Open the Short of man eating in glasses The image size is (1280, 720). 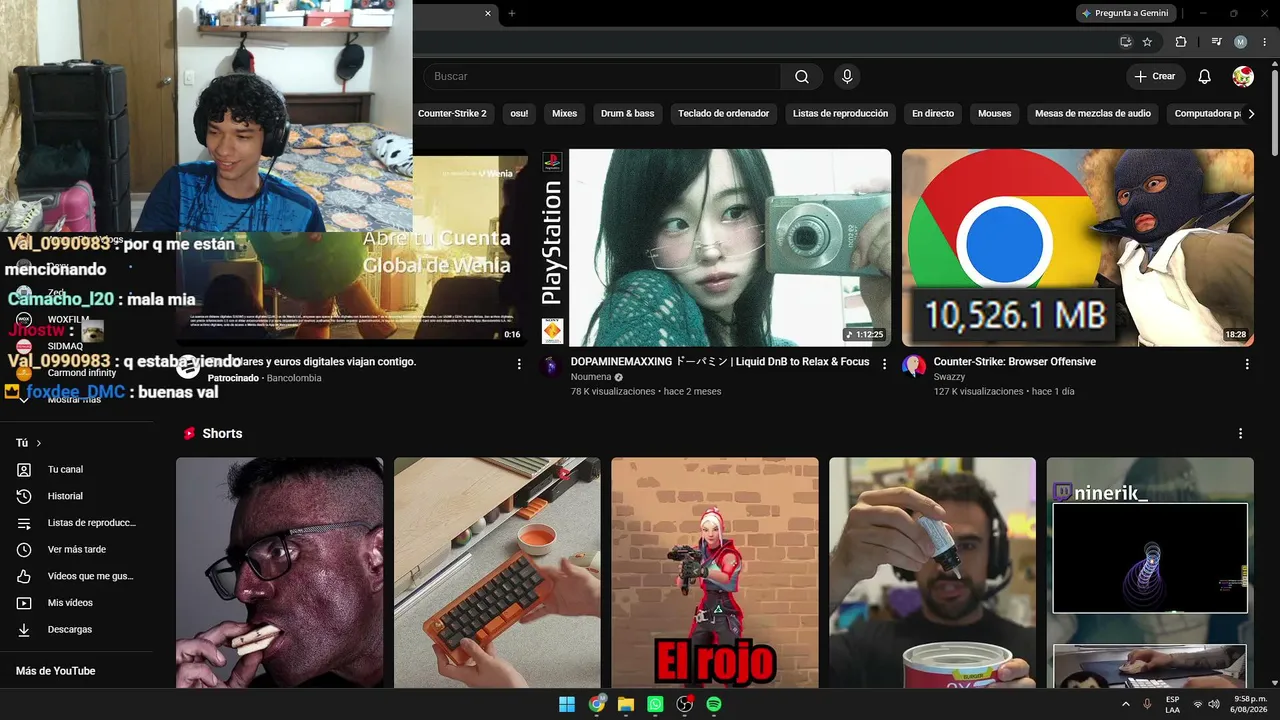point(279,573)
